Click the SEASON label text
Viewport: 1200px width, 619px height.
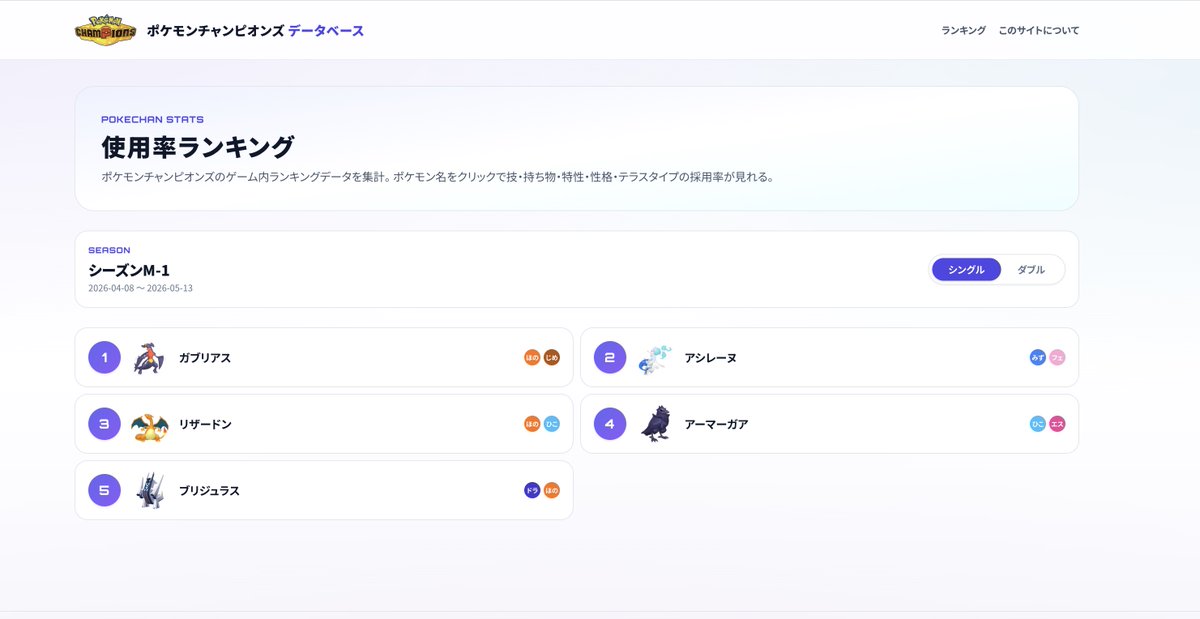pyautogui.click(x=109, y=250)
